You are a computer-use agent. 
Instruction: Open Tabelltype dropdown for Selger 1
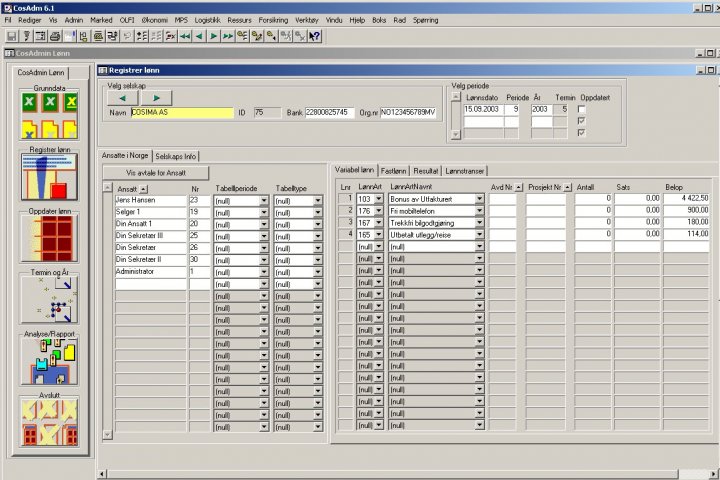point(318,213)
